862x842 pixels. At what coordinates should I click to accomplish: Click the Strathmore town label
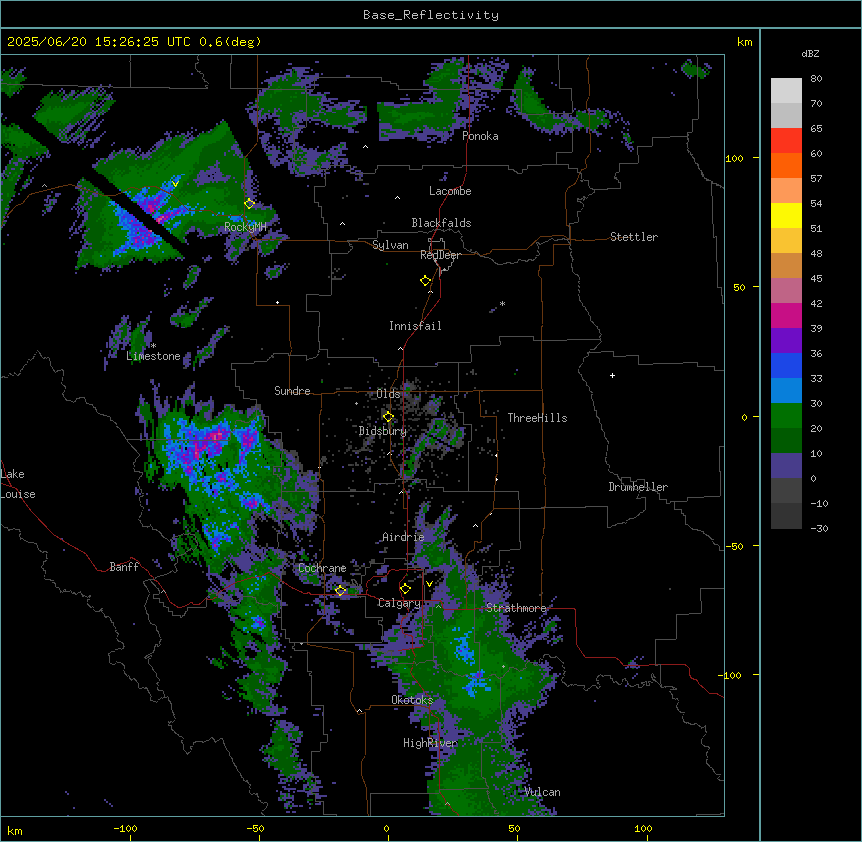(516, 608)
